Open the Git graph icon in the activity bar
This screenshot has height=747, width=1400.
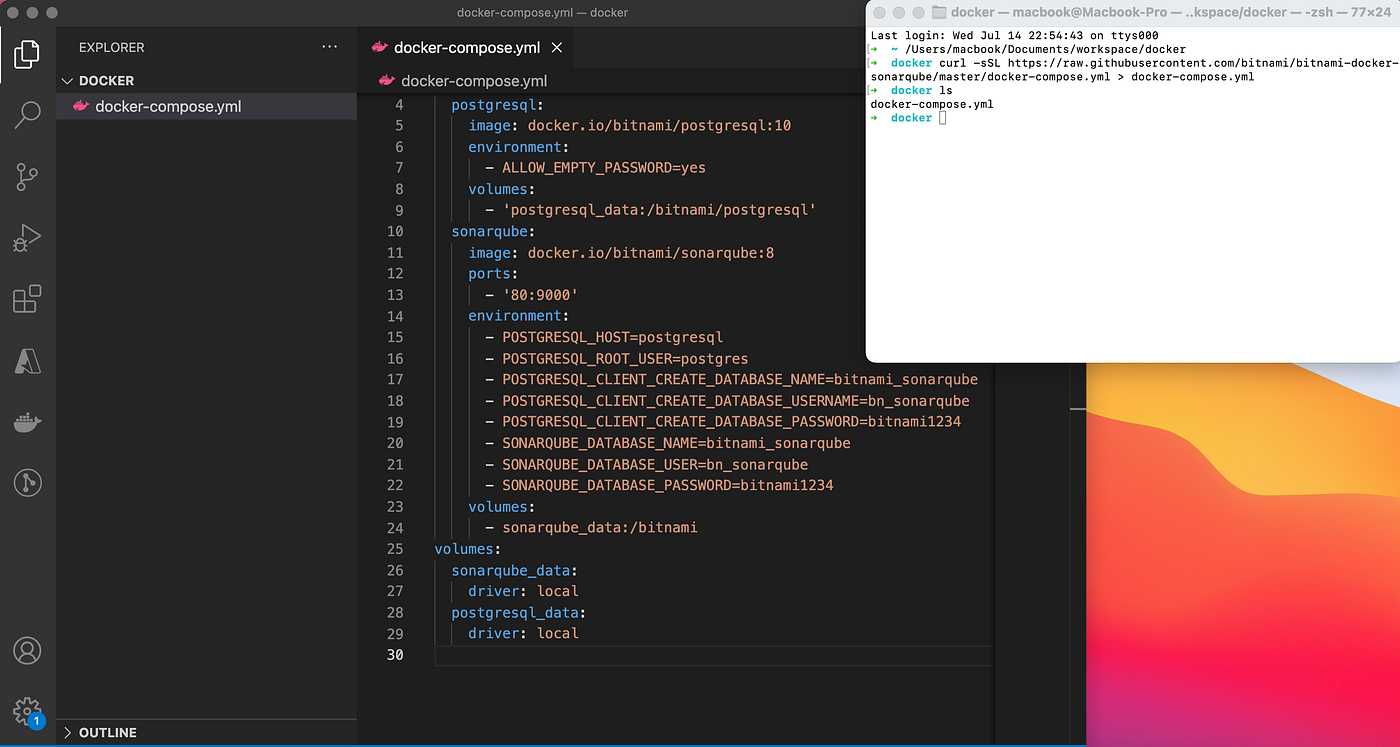[27, 483]
